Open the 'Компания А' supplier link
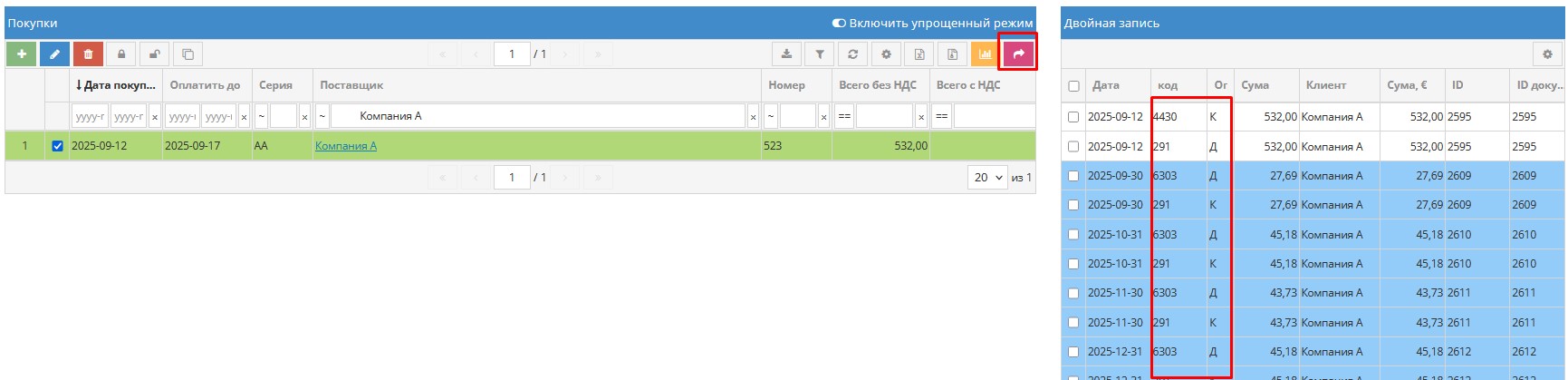The height and width of the screenshot is (380, 1568). (x=346, y=146)
